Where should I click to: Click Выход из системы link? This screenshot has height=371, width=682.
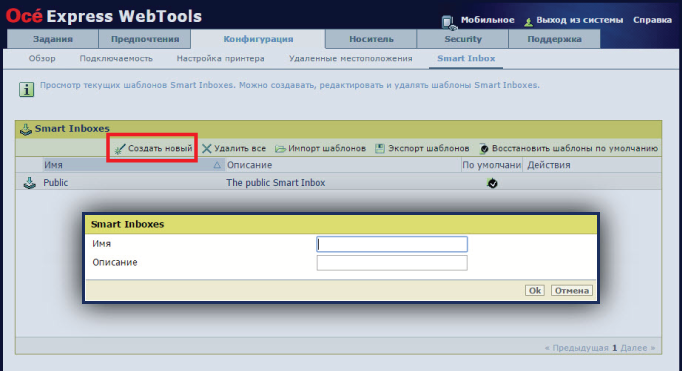(x=579, y=20)
